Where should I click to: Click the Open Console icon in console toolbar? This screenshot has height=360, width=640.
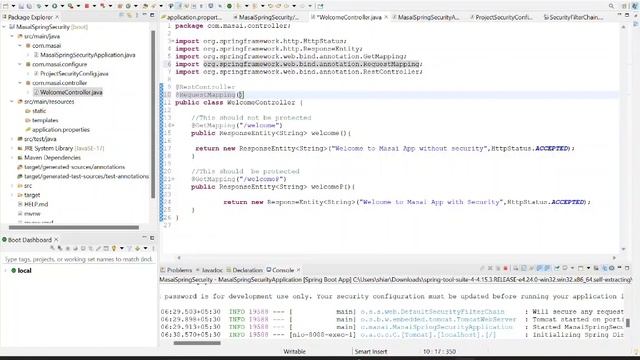(580, 268)
